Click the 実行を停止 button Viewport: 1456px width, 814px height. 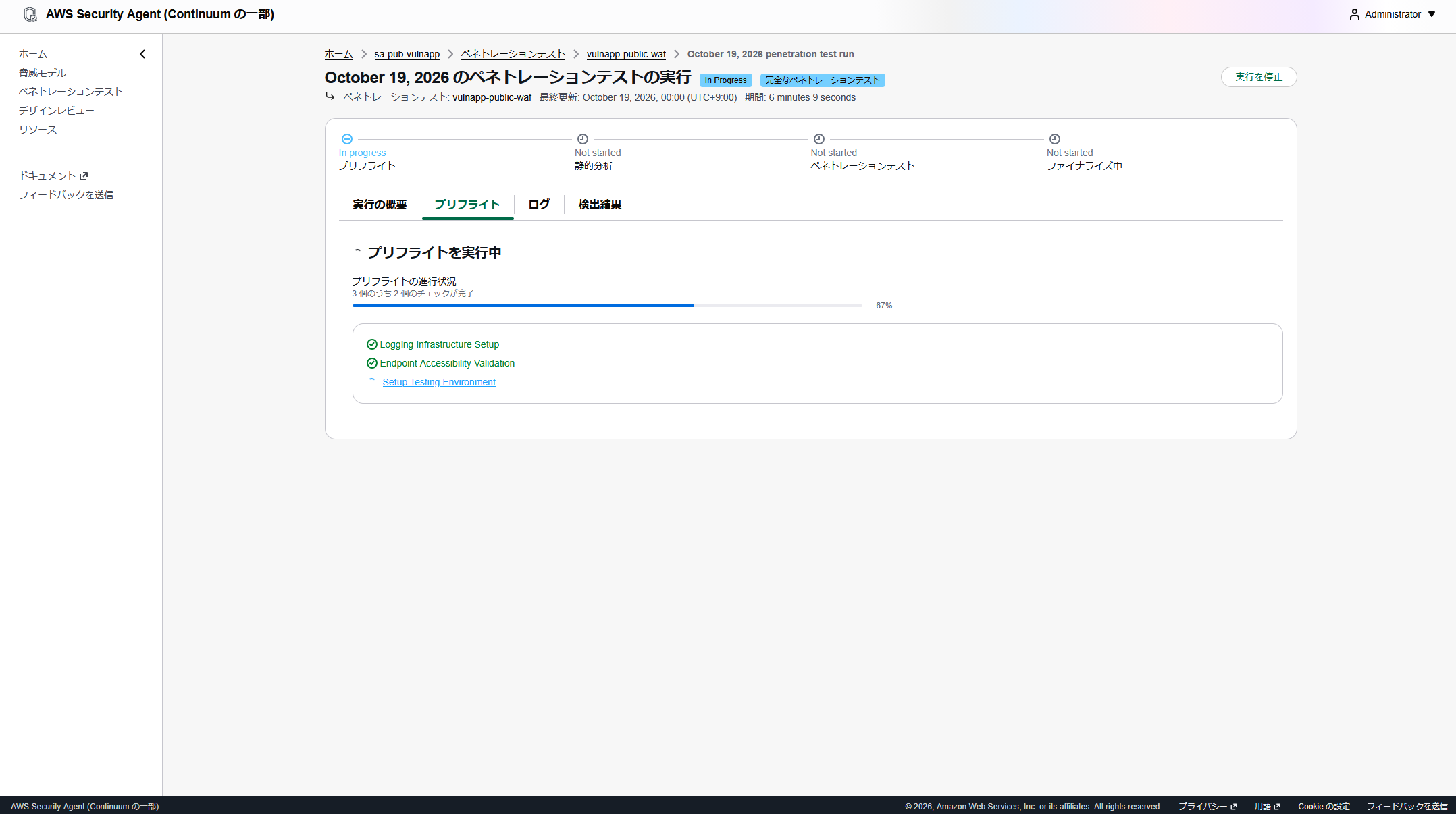pyautogui.click(x=1259, y=77)
